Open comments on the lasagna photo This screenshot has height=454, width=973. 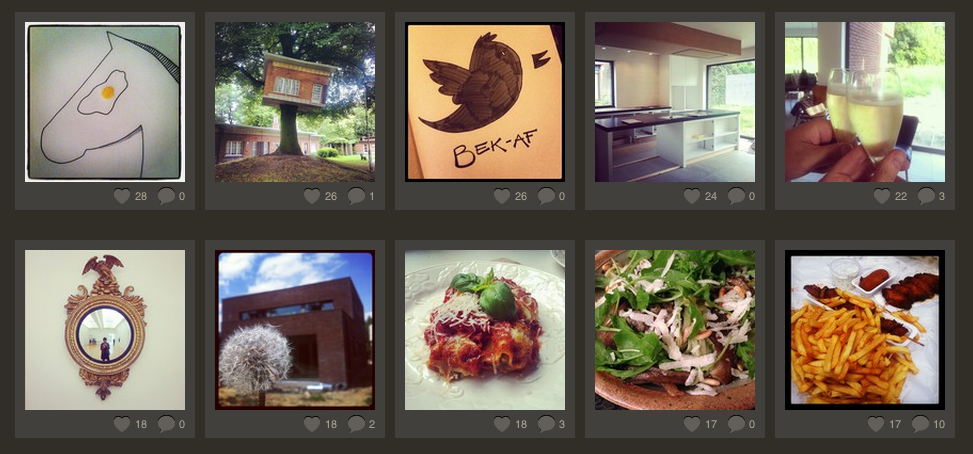[x=546, y=424]
